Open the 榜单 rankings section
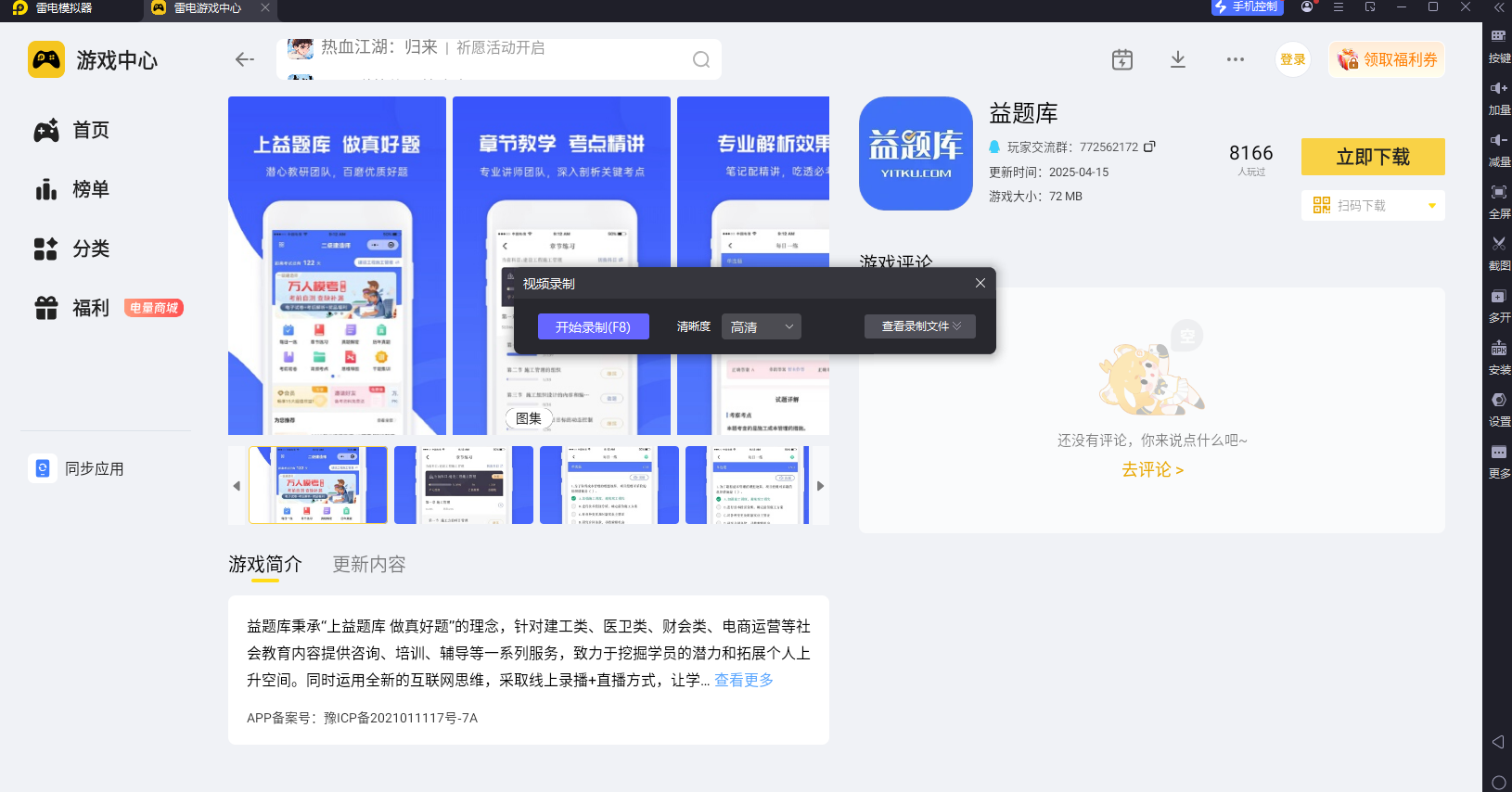1512x792 pixels. 72,189
